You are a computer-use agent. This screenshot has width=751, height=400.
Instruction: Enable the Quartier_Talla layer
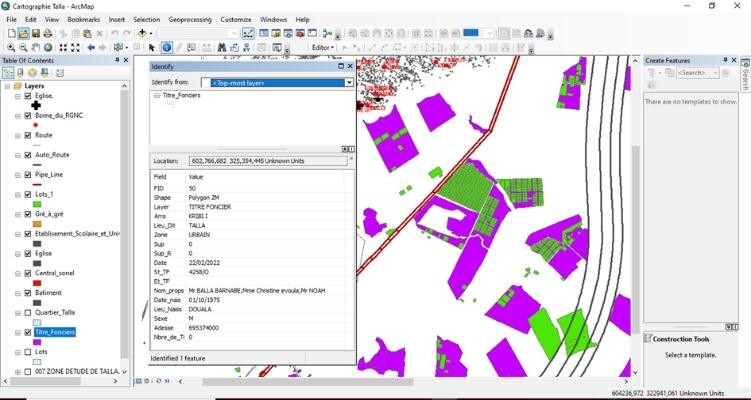click(x=27, y=313)
